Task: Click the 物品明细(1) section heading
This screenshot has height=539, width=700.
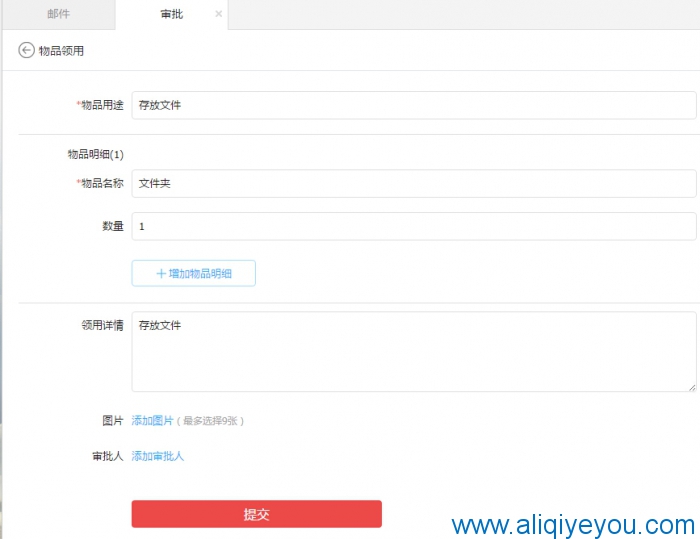Action: (96, 155)
